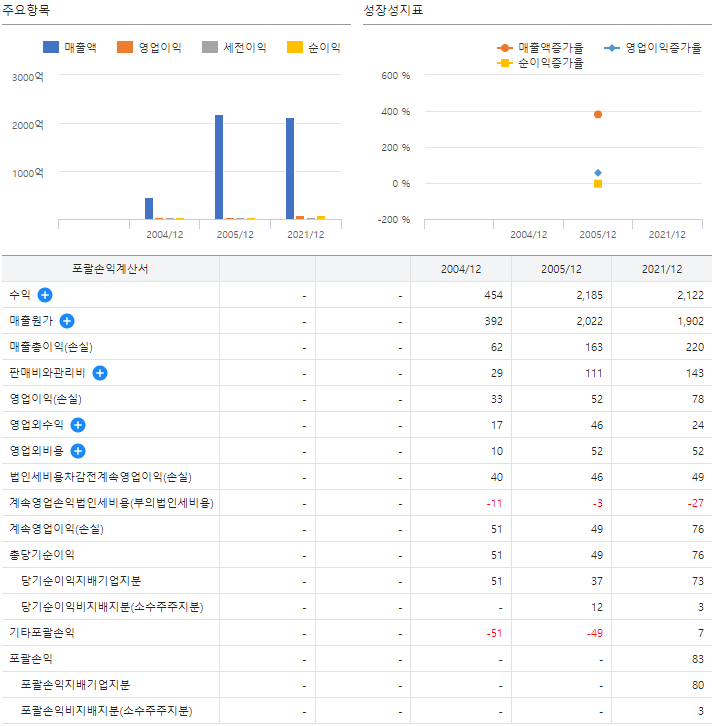Image resolution: width=713 pixels, height=726 pixels.
Task: Click the 포괄손익비지배지분(소수주주지분) row label
Action: tap(106, 710)
